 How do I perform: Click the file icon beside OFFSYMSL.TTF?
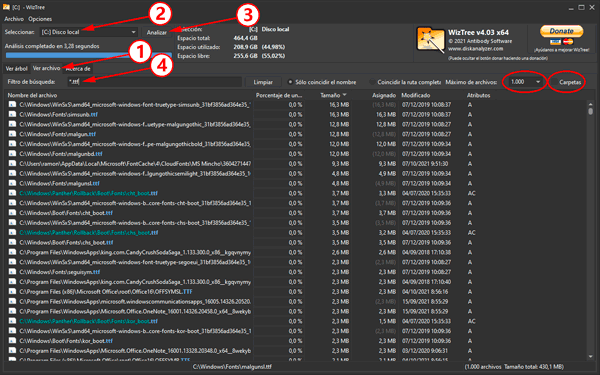point(12,291)
